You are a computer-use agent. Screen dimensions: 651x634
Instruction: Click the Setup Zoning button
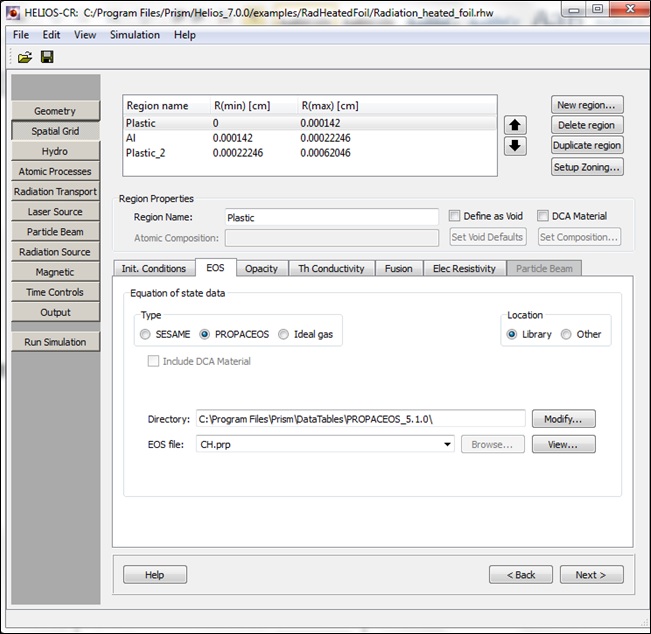tap(587, 167)
